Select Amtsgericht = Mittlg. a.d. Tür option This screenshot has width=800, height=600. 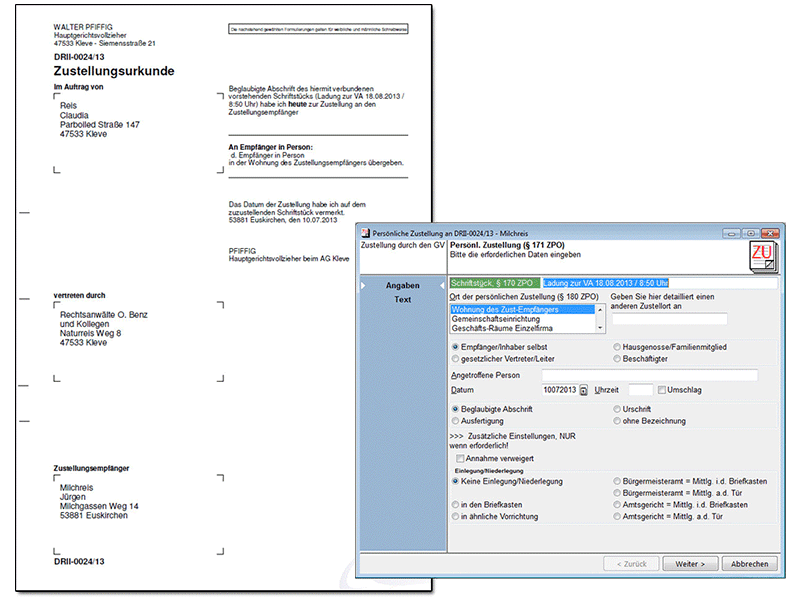[615, 517]
